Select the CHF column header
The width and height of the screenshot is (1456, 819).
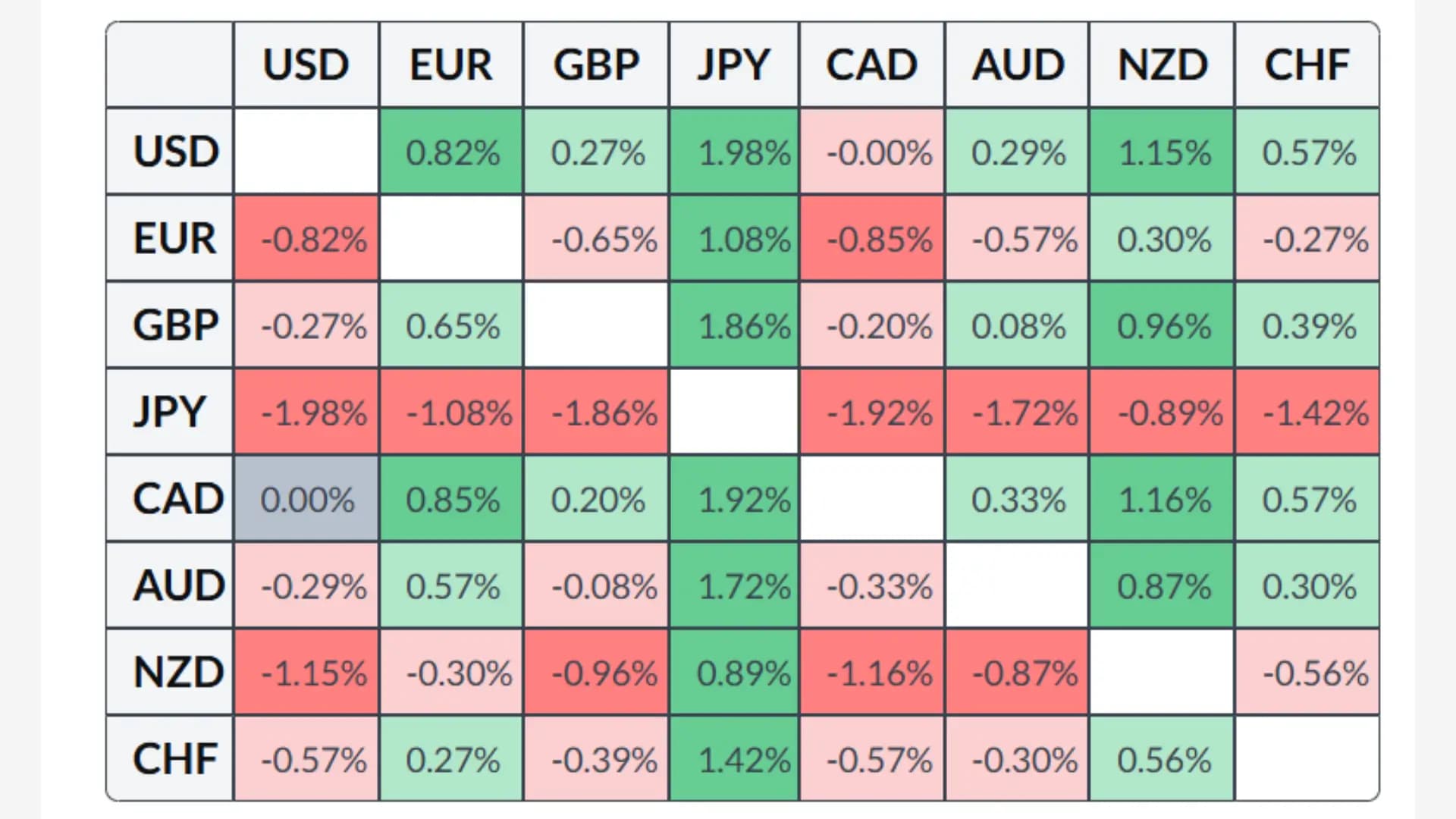[1307, 65]
